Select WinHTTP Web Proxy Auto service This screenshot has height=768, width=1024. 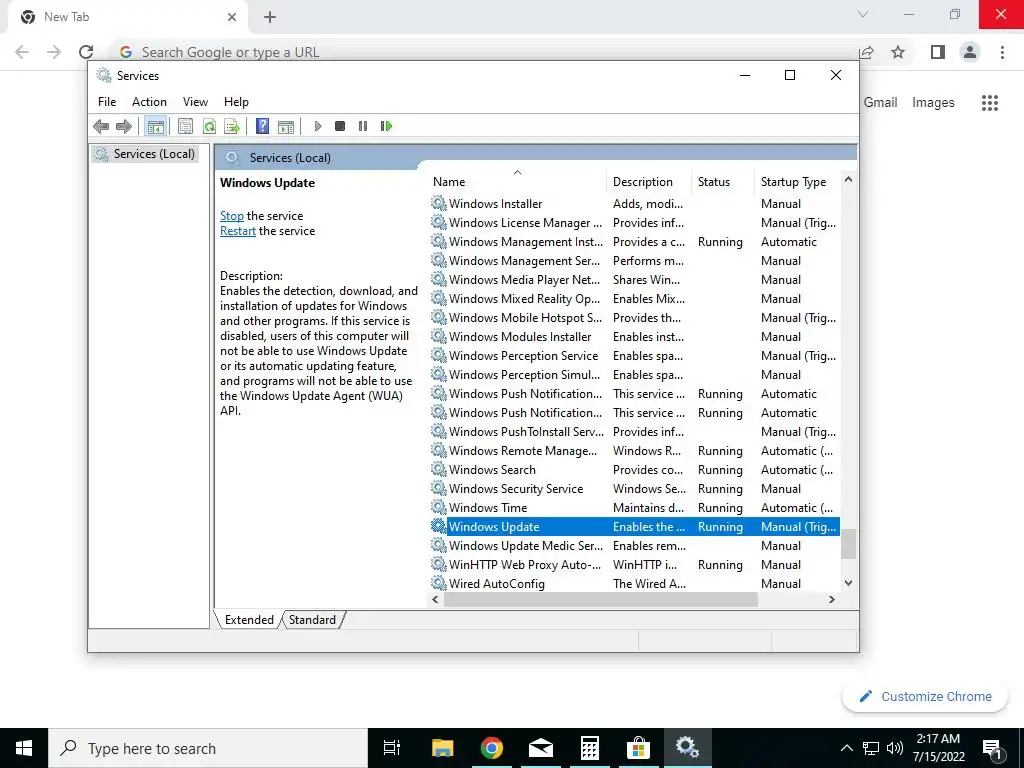click(x=635, y=564)
